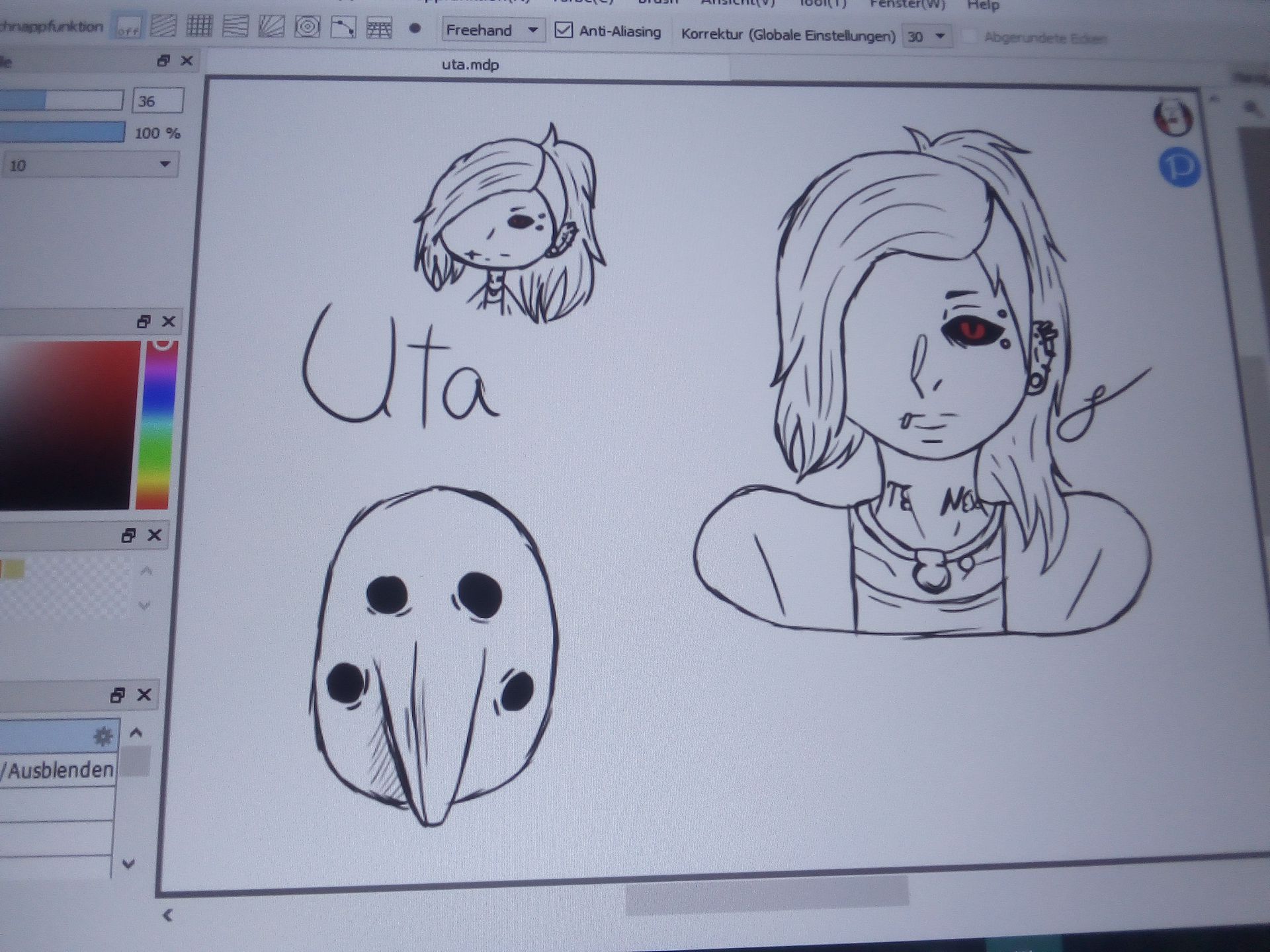Close the palette panel
This screenshot has width=1270, height=952.
(x=154, y=535)
